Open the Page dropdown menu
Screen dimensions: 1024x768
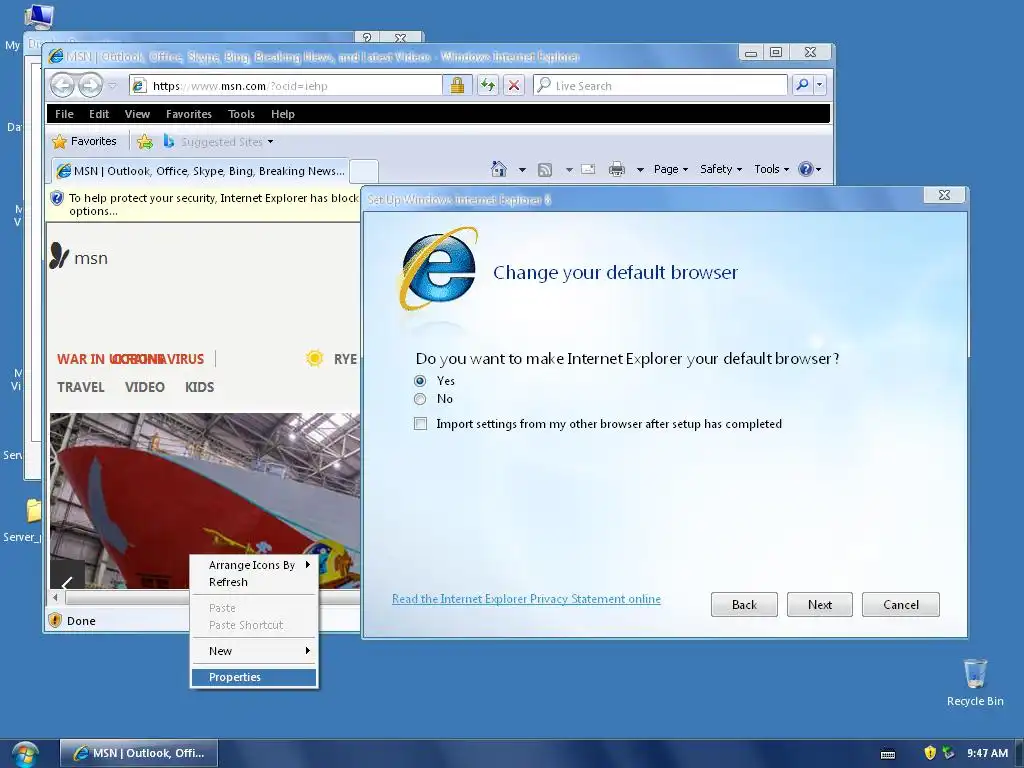pyautogui.click(x=671, y=169)
